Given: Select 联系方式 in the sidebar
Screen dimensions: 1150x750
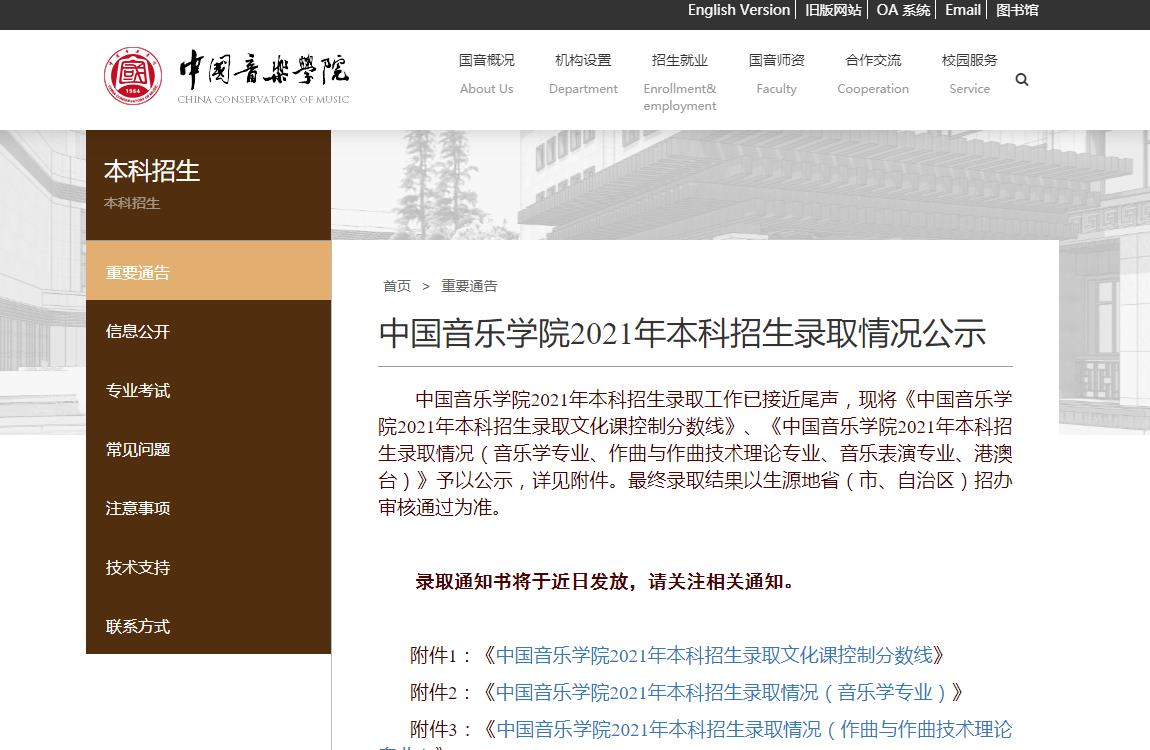Looking at the screenshot, I should (208, 625).
